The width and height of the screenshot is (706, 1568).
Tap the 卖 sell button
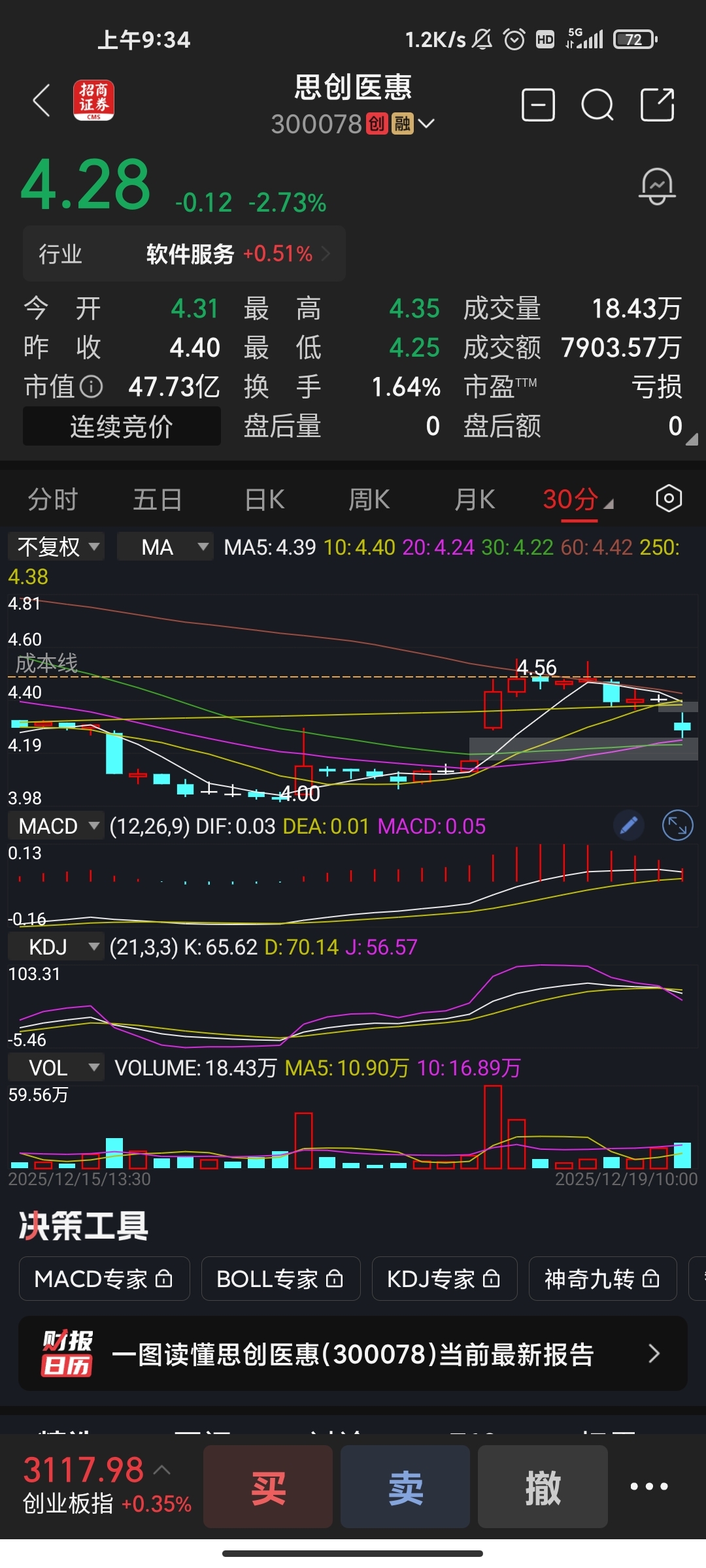pyautogui.click(x=405, y=1486)
